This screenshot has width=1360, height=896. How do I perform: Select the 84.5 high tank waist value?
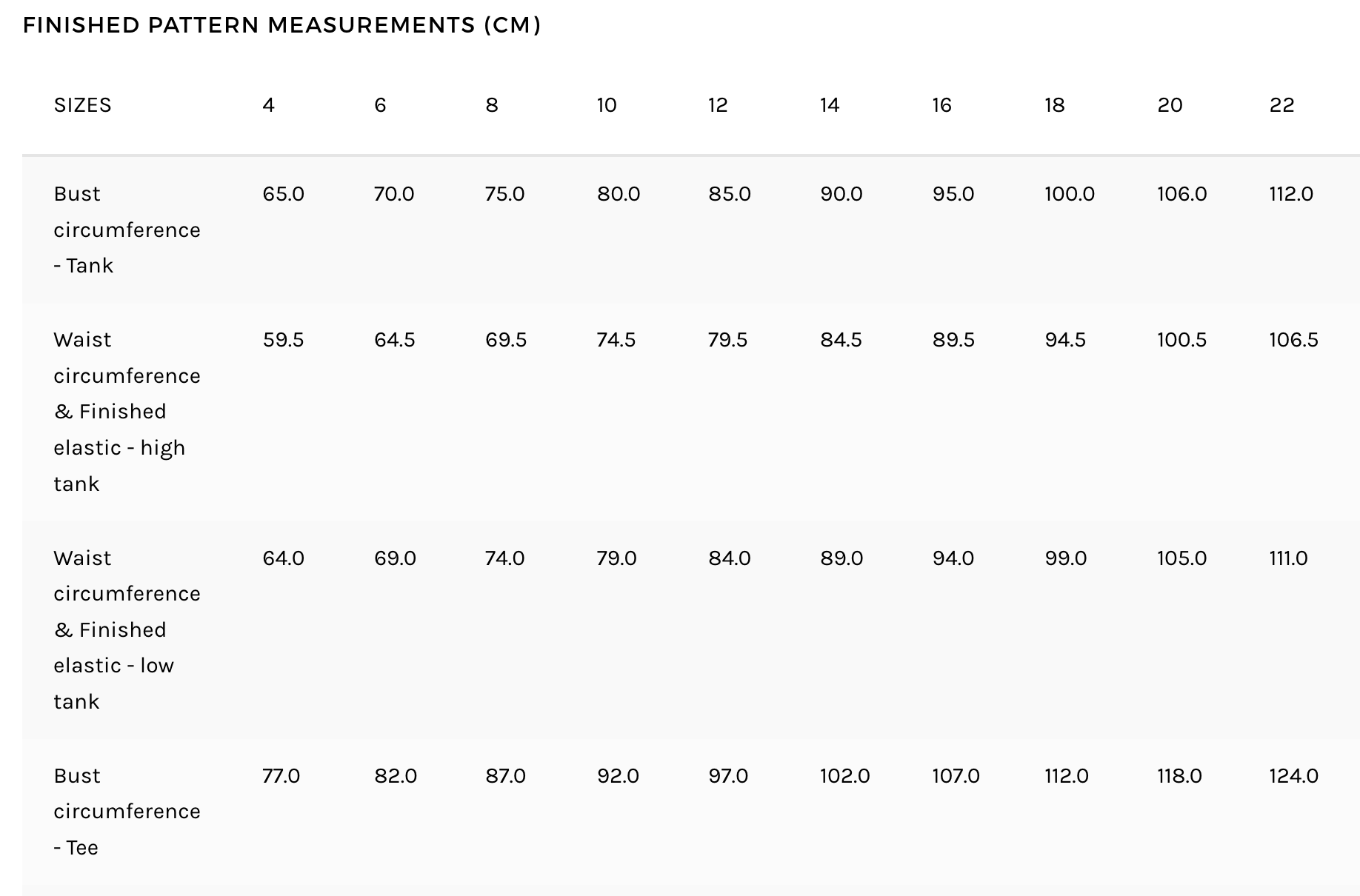click(x=841, y=340)
